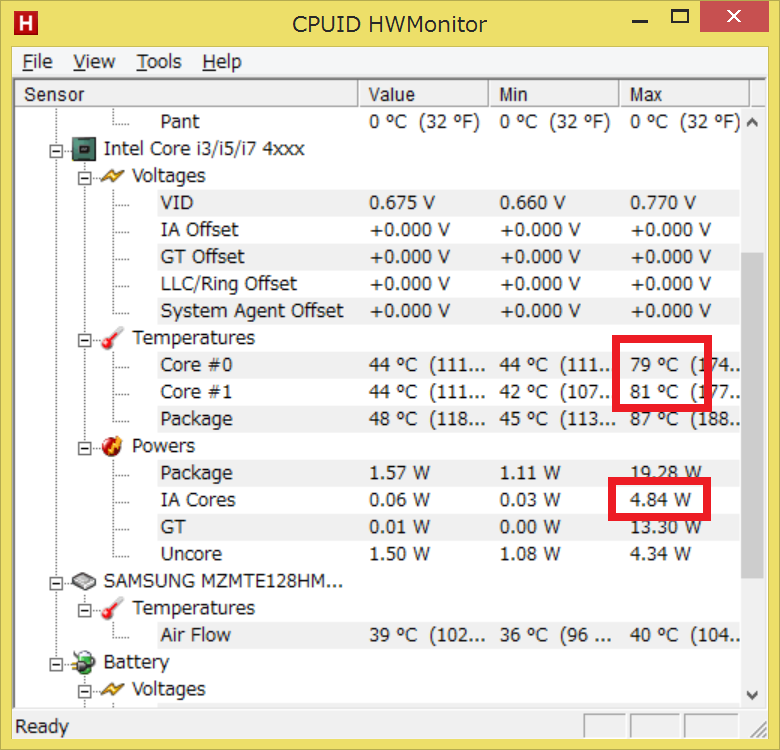Collapse the SAMSUNG MZMTE128HM node
The height and width of the screenshot is (750, 780).
[x=56, y=583]
